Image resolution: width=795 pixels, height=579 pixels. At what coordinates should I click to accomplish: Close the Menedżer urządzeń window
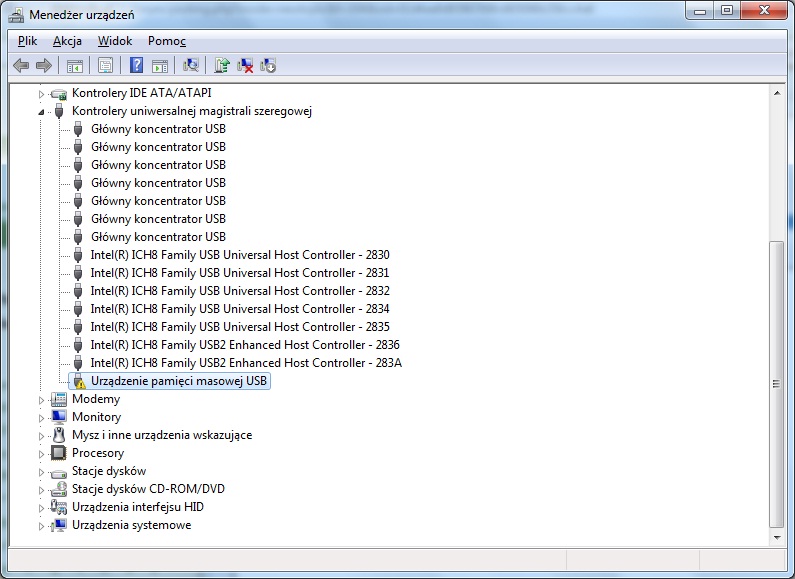click(x=764, y=11)
